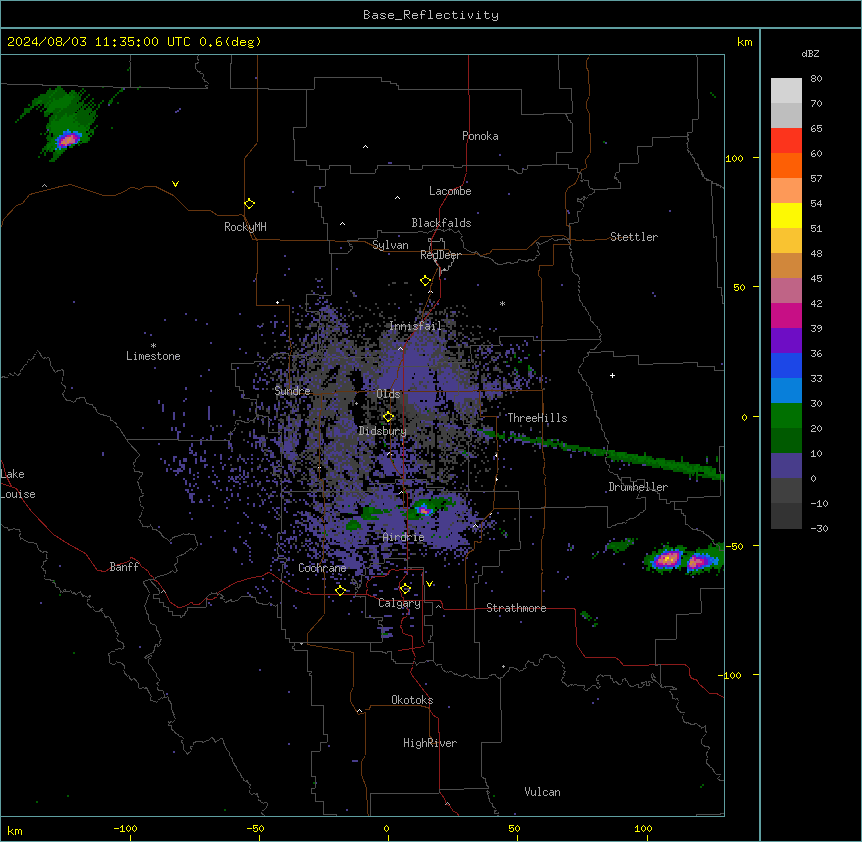
Task: Click the yellow diamond marker above RockyMH
Action: [249, 204]
